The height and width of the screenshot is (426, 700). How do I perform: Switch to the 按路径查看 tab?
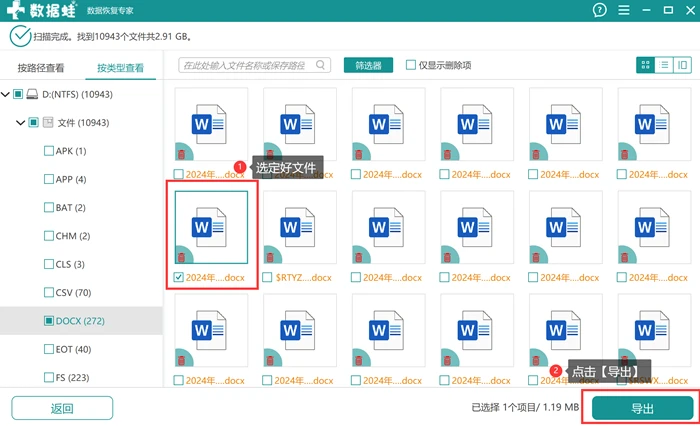(41, 68)
